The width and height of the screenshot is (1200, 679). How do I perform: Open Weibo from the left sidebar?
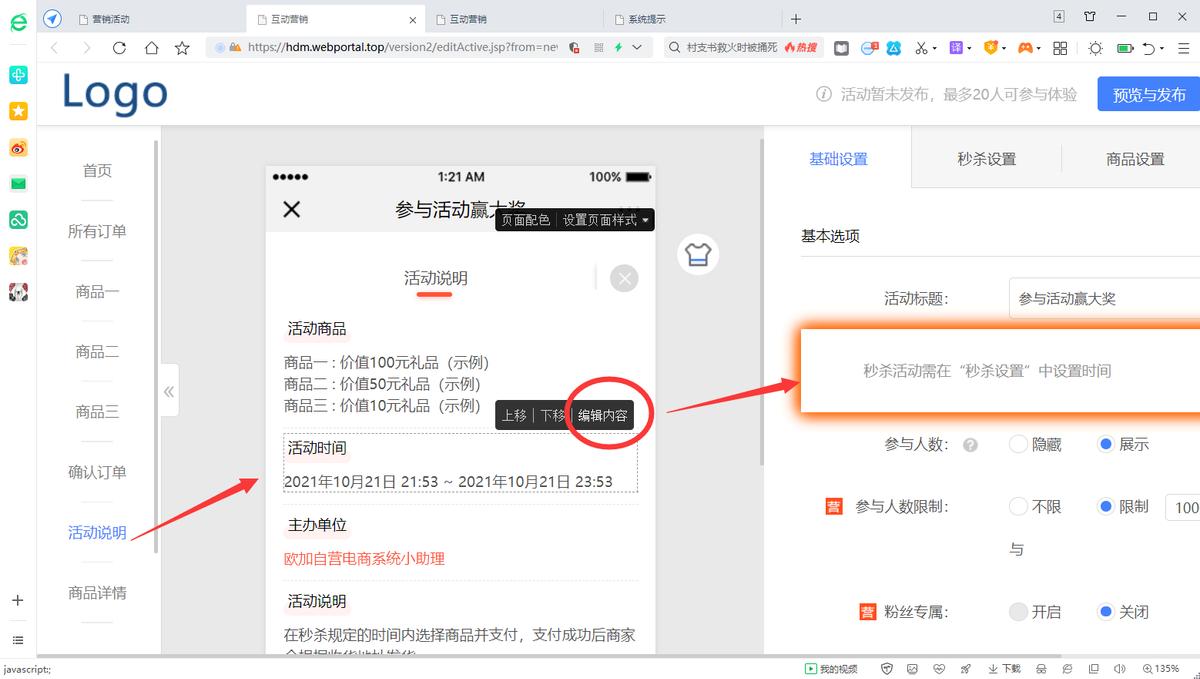point(18,148)
